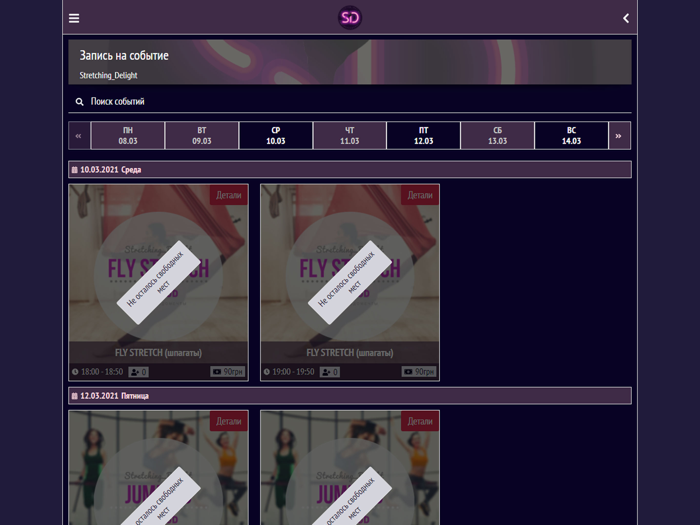
Task: Open the first Friday JUMP class card
Action: 158,468
